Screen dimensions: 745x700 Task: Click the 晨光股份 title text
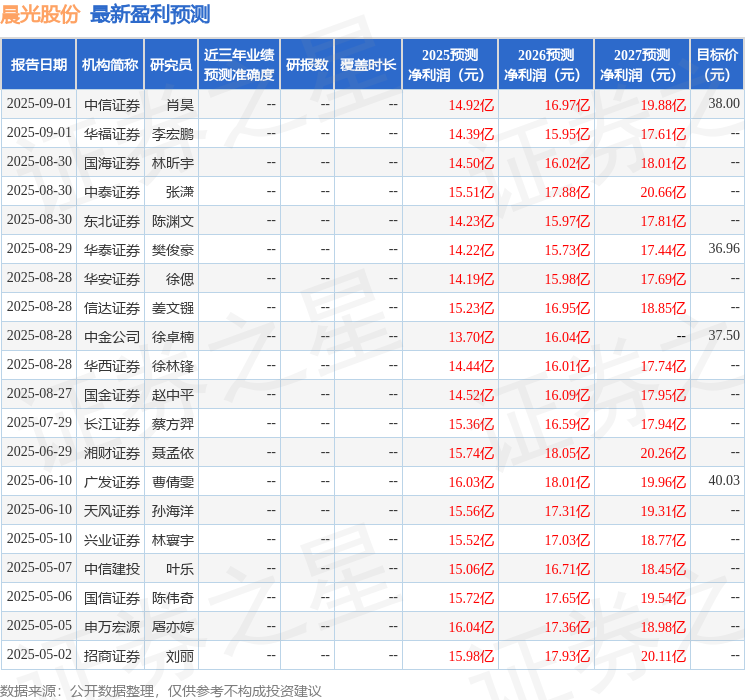click(x=40, y=14)
